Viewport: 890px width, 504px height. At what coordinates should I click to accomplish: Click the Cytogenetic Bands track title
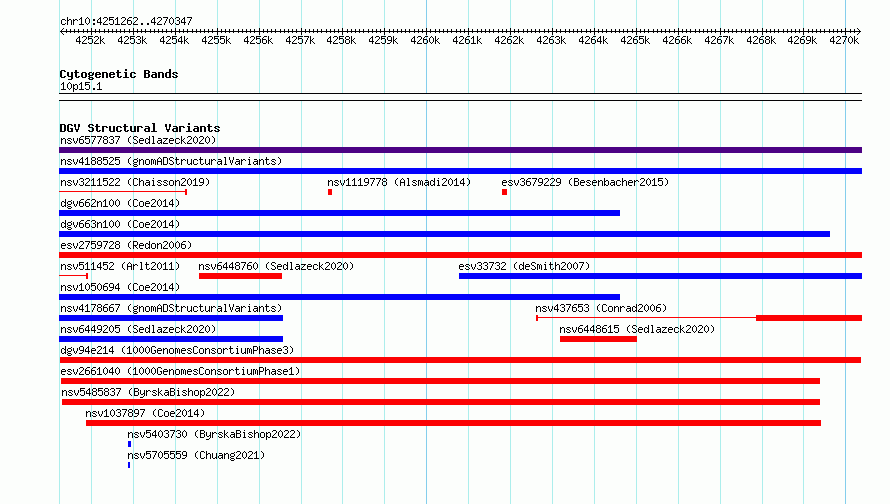pyautogui.click(x=119, y=74)
